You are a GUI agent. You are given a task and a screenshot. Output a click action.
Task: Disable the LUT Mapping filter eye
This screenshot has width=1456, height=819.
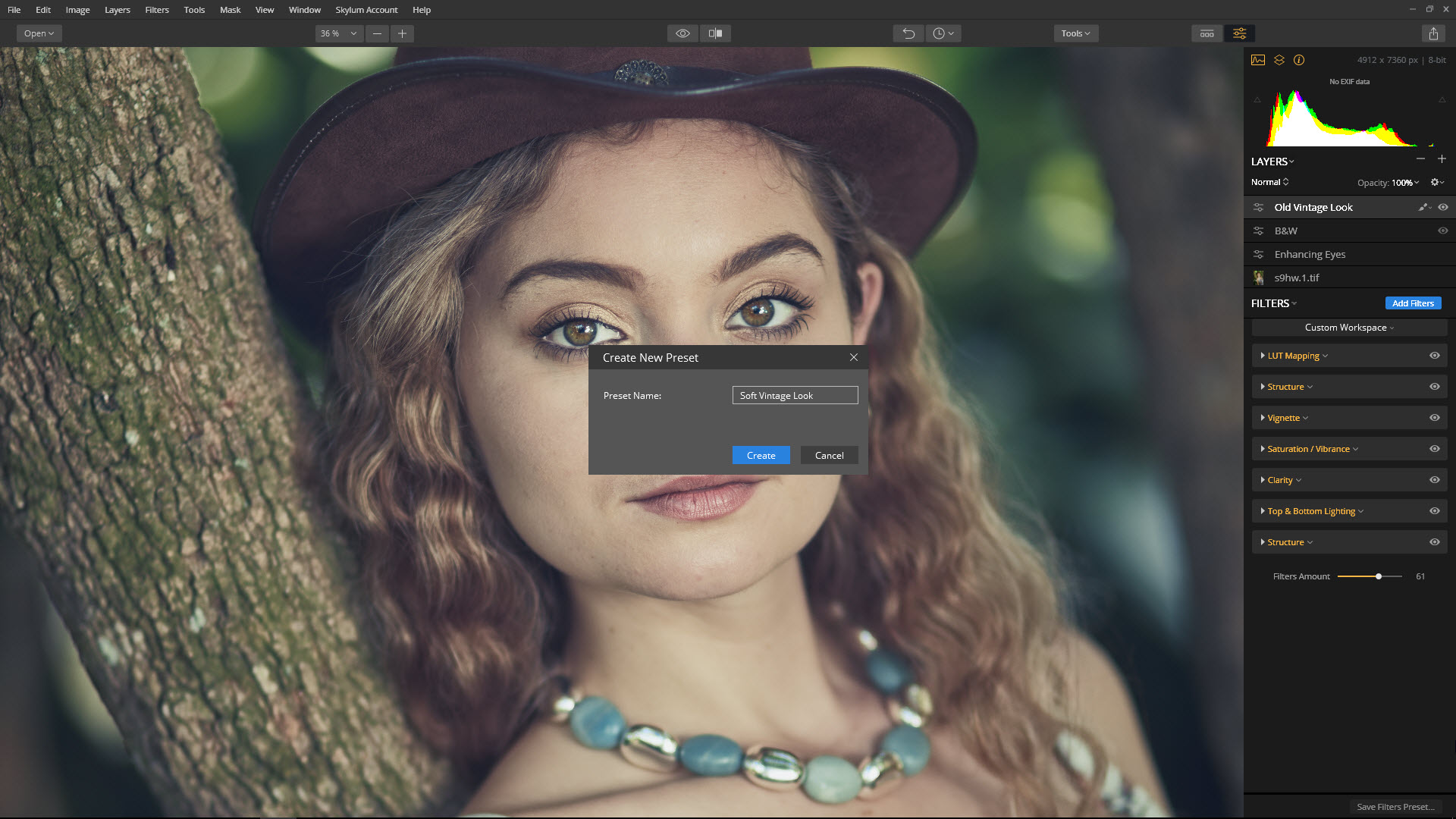[x=1434, y=356]
